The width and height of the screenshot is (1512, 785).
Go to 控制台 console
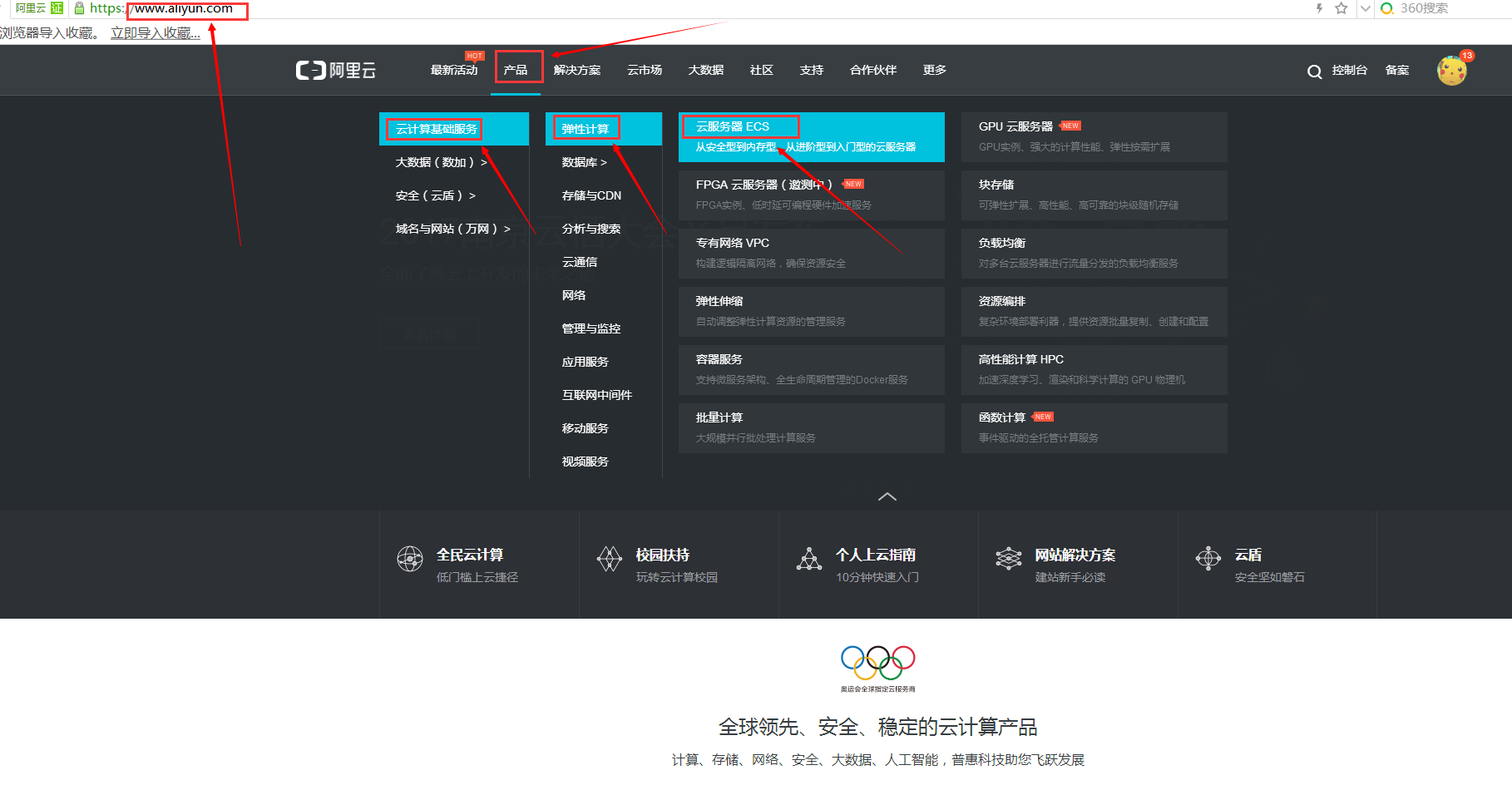(1350, 70)
